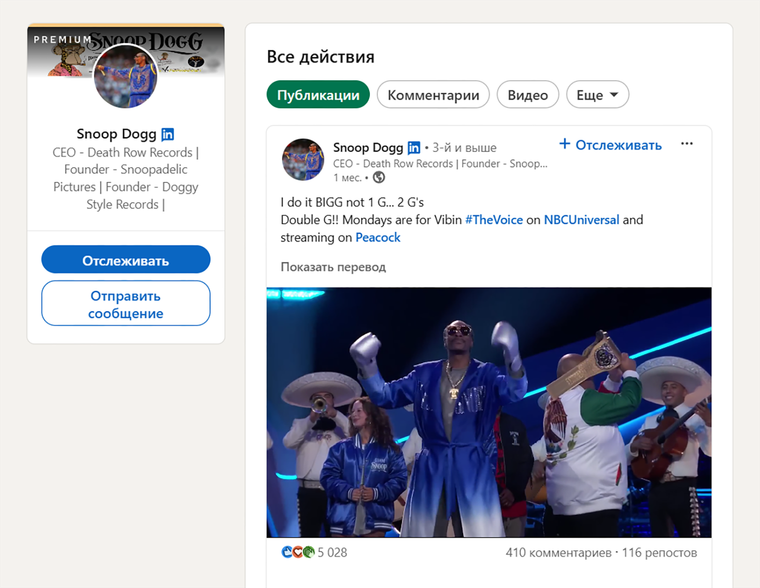Click the '1 мес.' post timestamp
This screenshot has height=588, width=760.
(347, 178)
